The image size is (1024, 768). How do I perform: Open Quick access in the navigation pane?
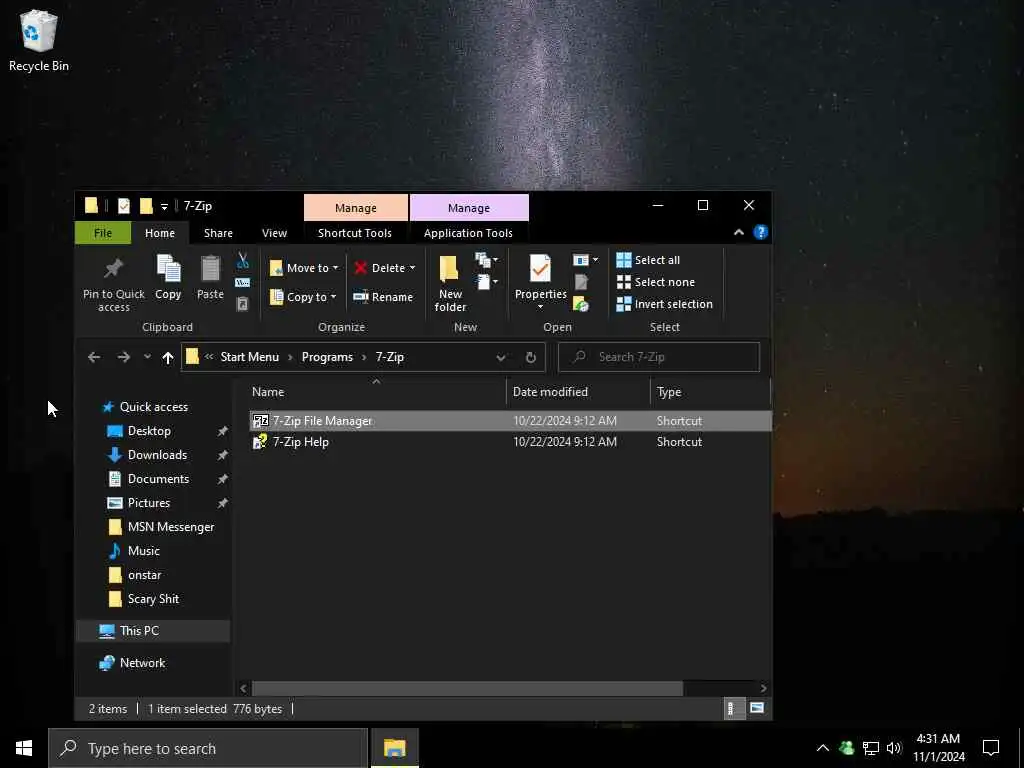pos(153,407)
